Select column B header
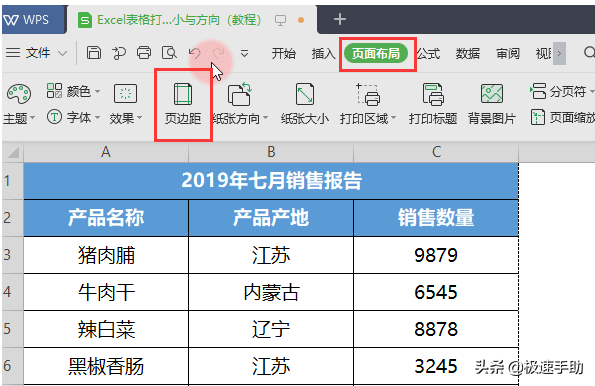Viewport: 595px width, 386px height. coord(271,153)
